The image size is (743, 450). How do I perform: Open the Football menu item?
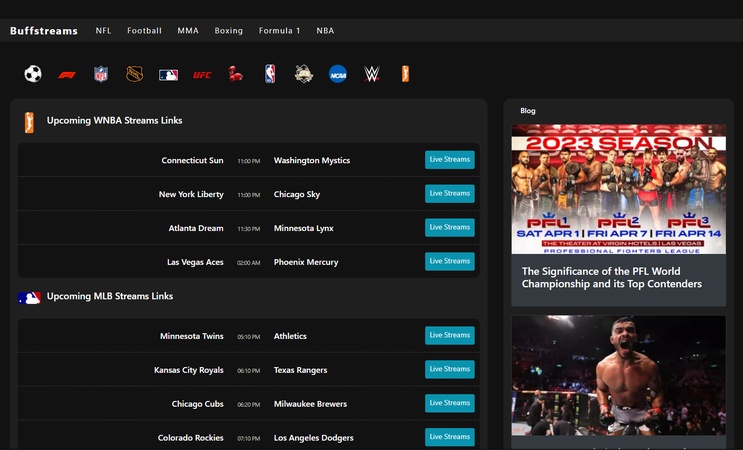[x=144, y=31]
